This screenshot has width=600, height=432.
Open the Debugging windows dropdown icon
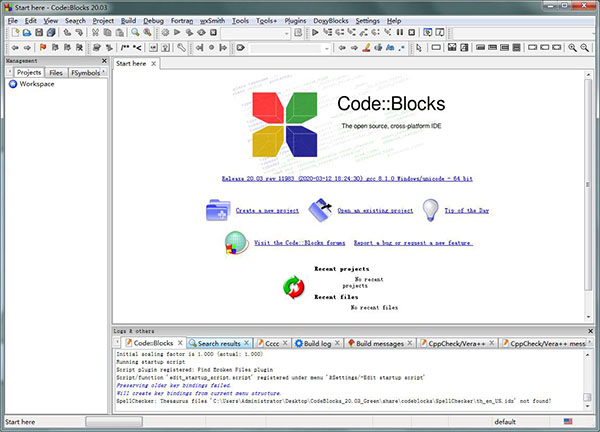tap(428, 33)
